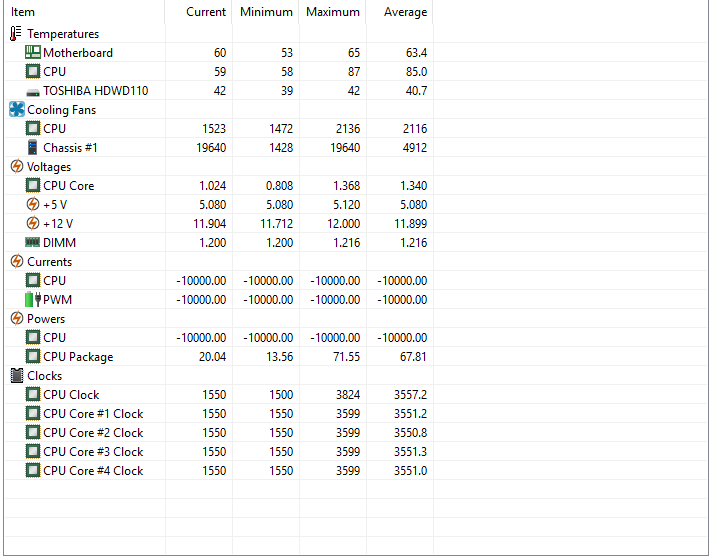This screenshot has height=556, width=711.
Task: Sort by the Minimum column header
Action: point(266,12)
